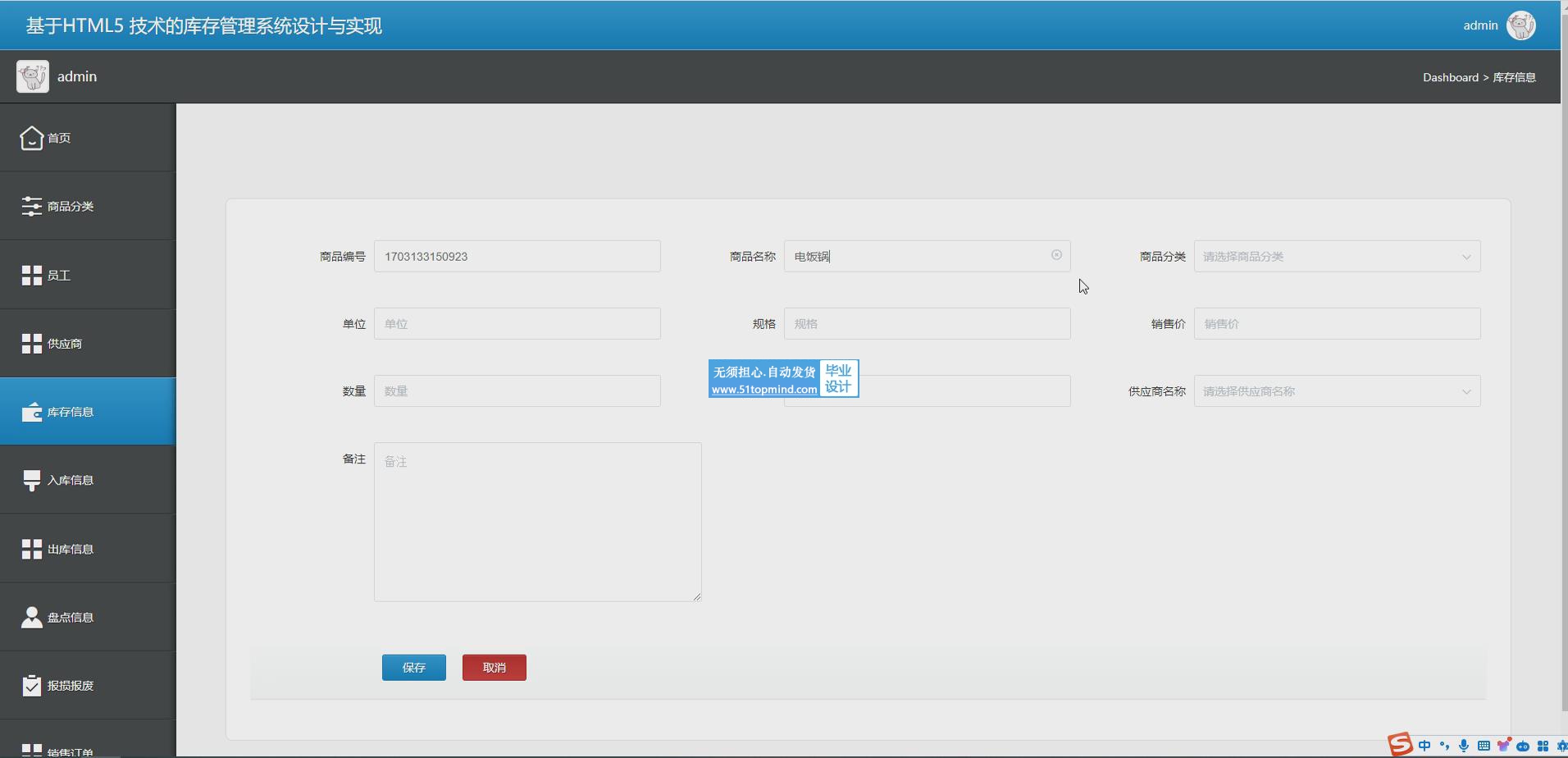Image resolution: width=1568 pixels, height=758 pixels.
Task: Click the slider icon for 商品分类
Action: point(31,206)
